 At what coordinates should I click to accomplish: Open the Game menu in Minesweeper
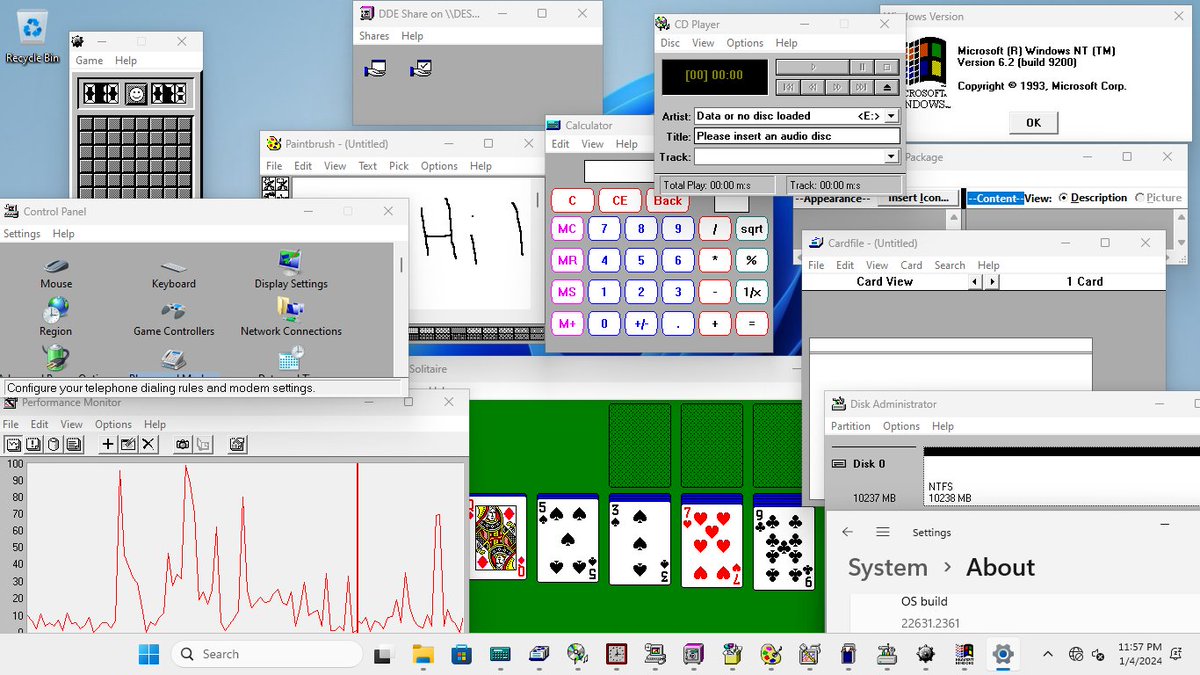point(89,60)
